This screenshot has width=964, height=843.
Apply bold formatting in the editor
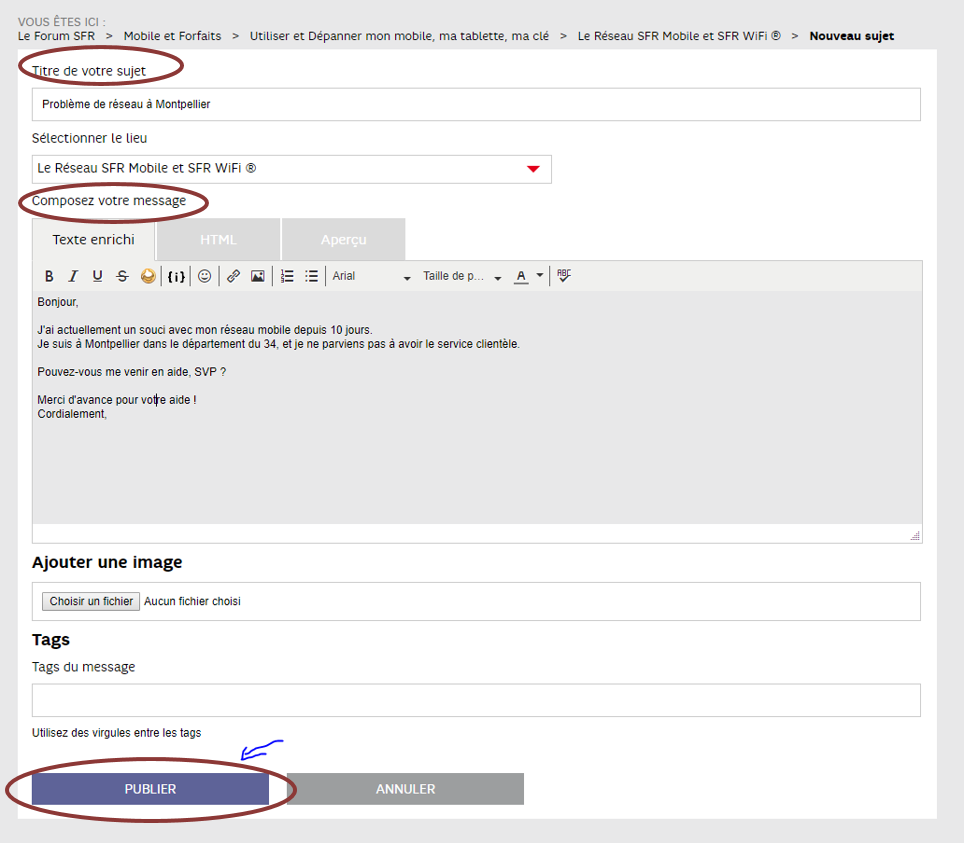(49, 276)
